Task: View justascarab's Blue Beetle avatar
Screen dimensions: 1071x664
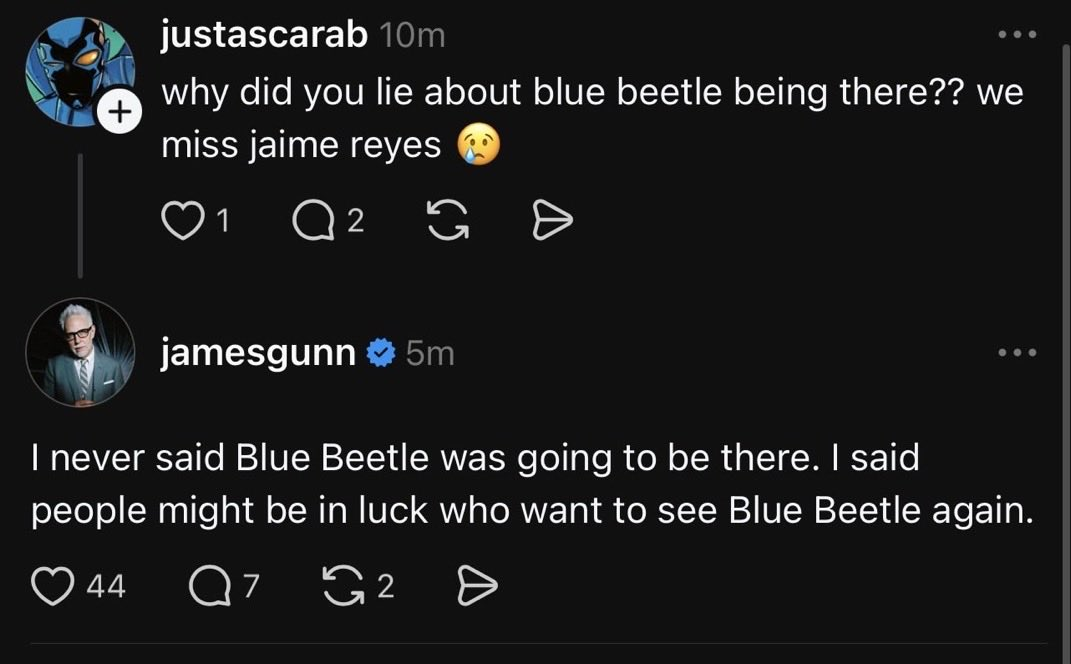Action: tap(80, 72)
